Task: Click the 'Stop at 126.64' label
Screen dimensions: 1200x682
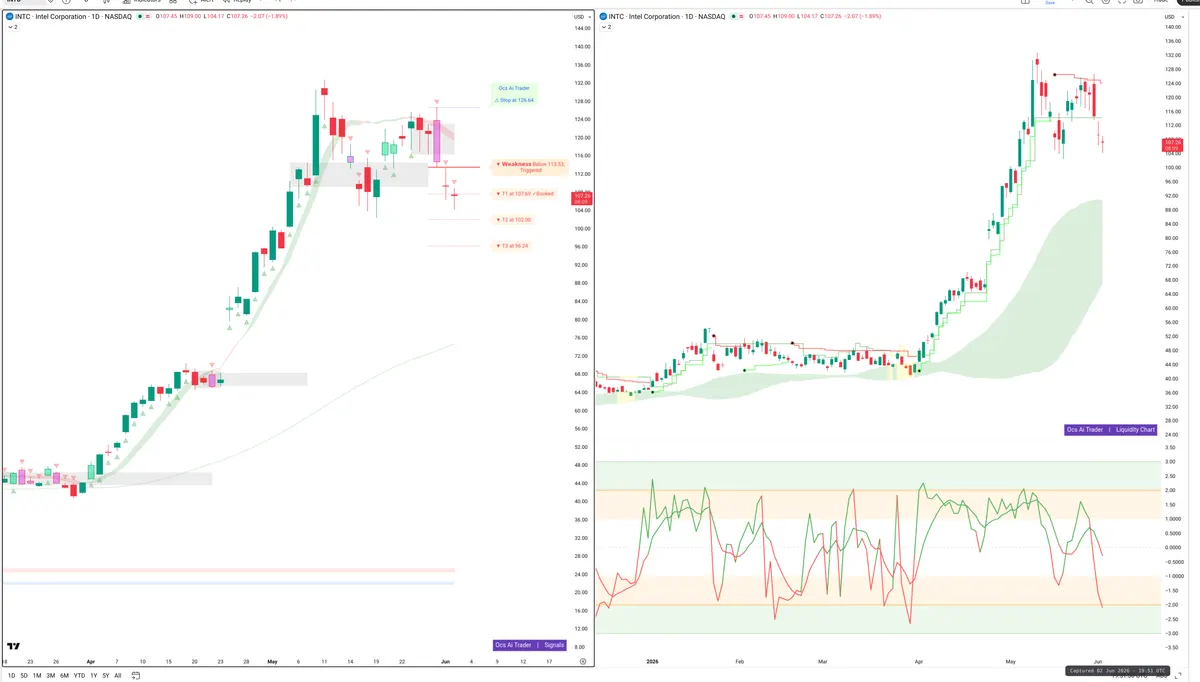Action: [x=515, y=100]
